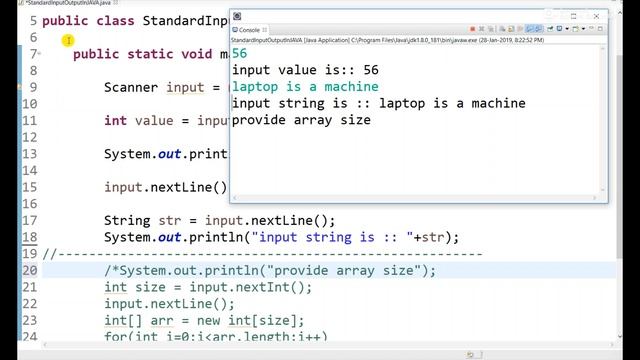Click line number 18 in the gutter
The height and width of the screenshot is (360, 640).
30,237
